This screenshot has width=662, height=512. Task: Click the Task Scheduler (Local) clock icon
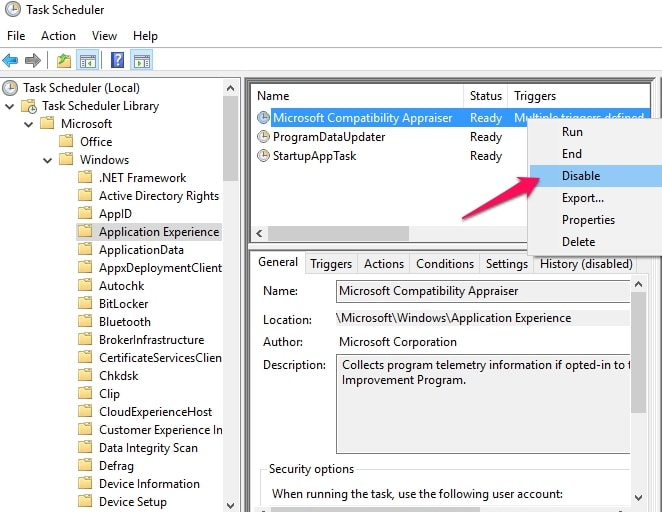tap(10, 88)
